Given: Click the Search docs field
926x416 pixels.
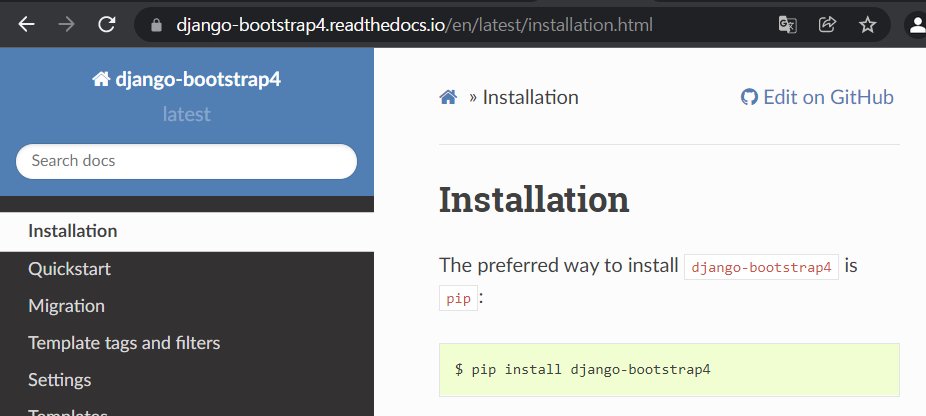Looking at the screenshot, I should pos(187,161).
